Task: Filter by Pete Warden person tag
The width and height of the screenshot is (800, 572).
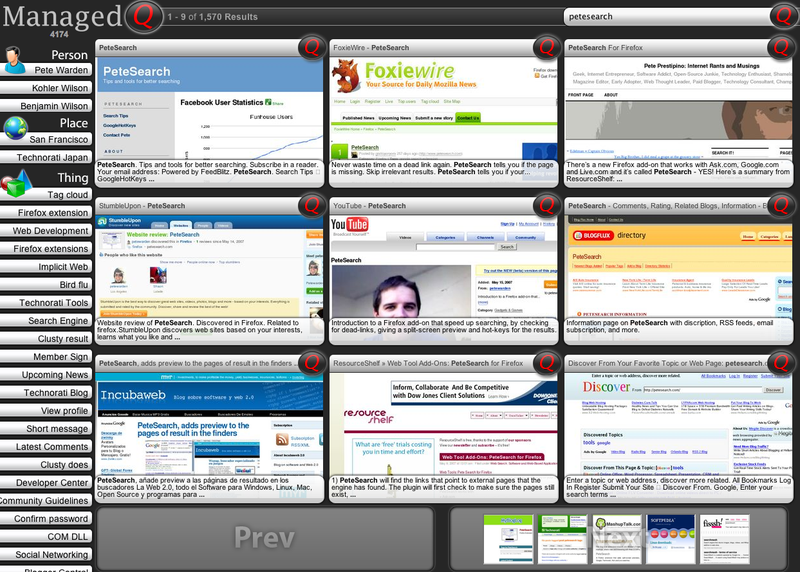Action: 62,71
